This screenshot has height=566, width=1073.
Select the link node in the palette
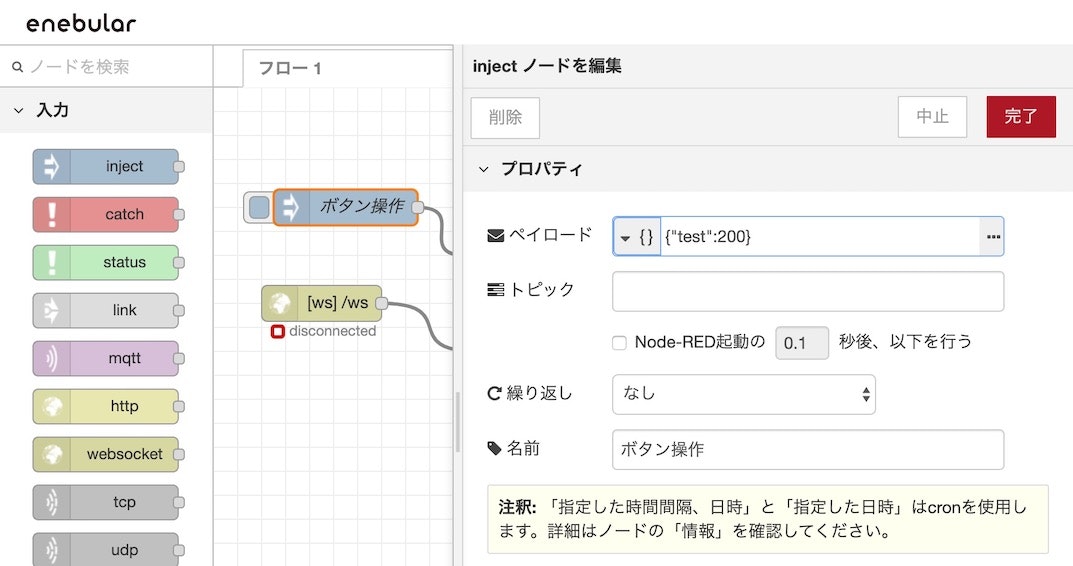point(105,310)
